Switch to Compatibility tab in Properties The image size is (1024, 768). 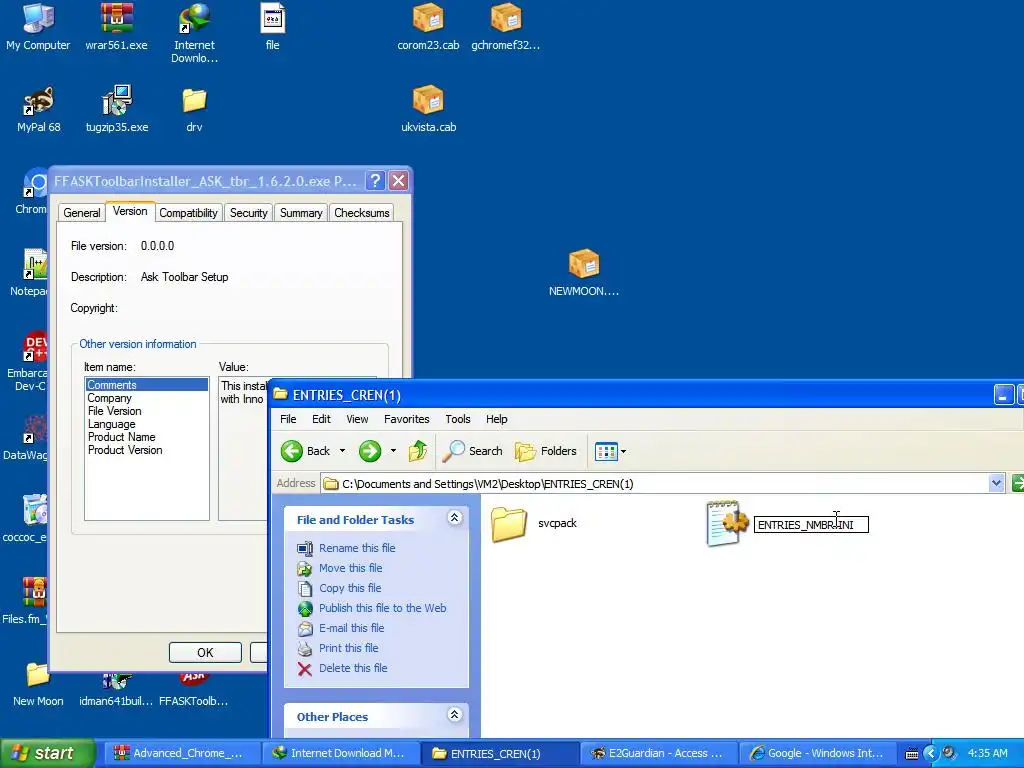coord(188,213)
